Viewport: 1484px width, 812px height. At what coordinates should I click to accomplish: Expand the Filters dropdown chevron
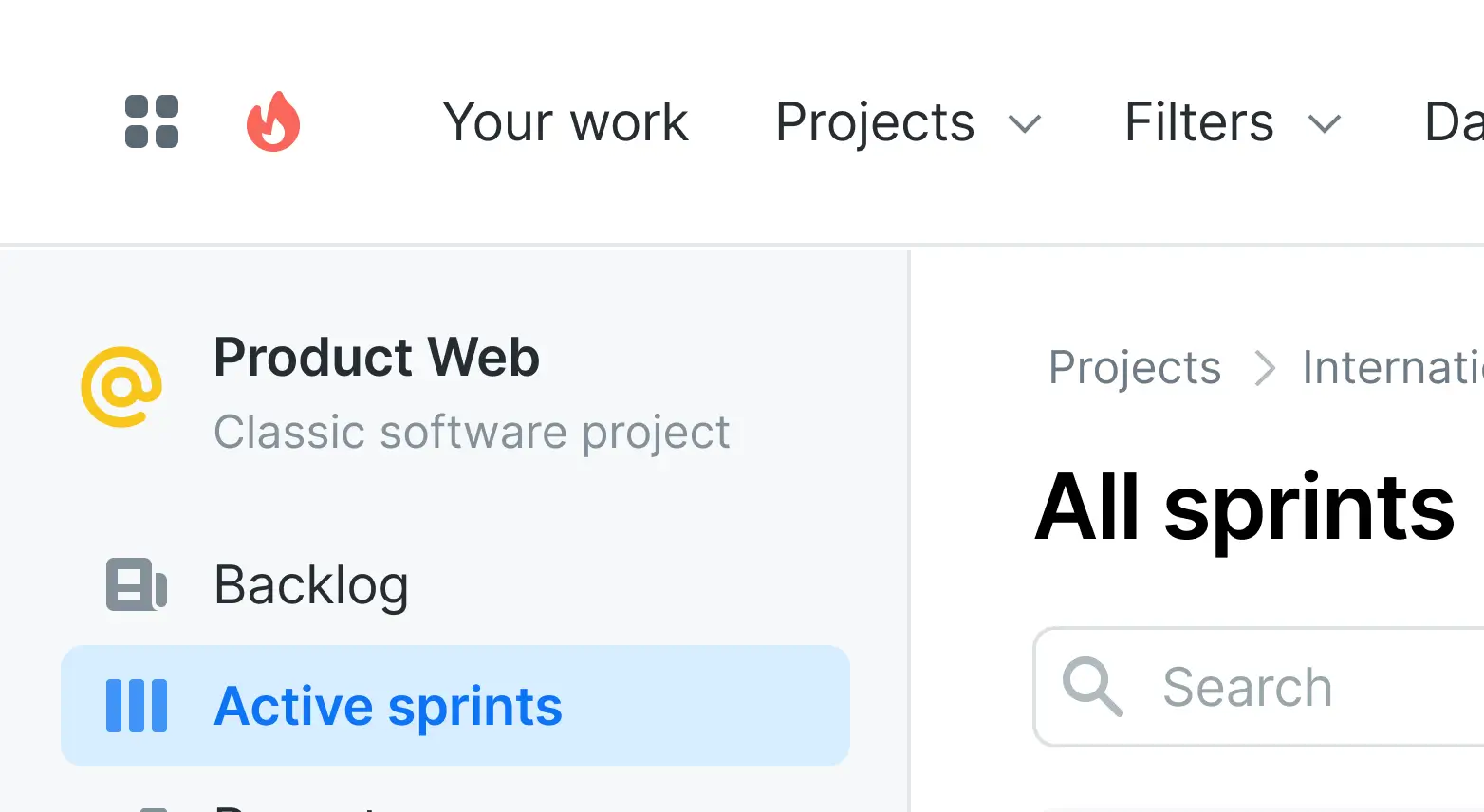[1325, 123]
